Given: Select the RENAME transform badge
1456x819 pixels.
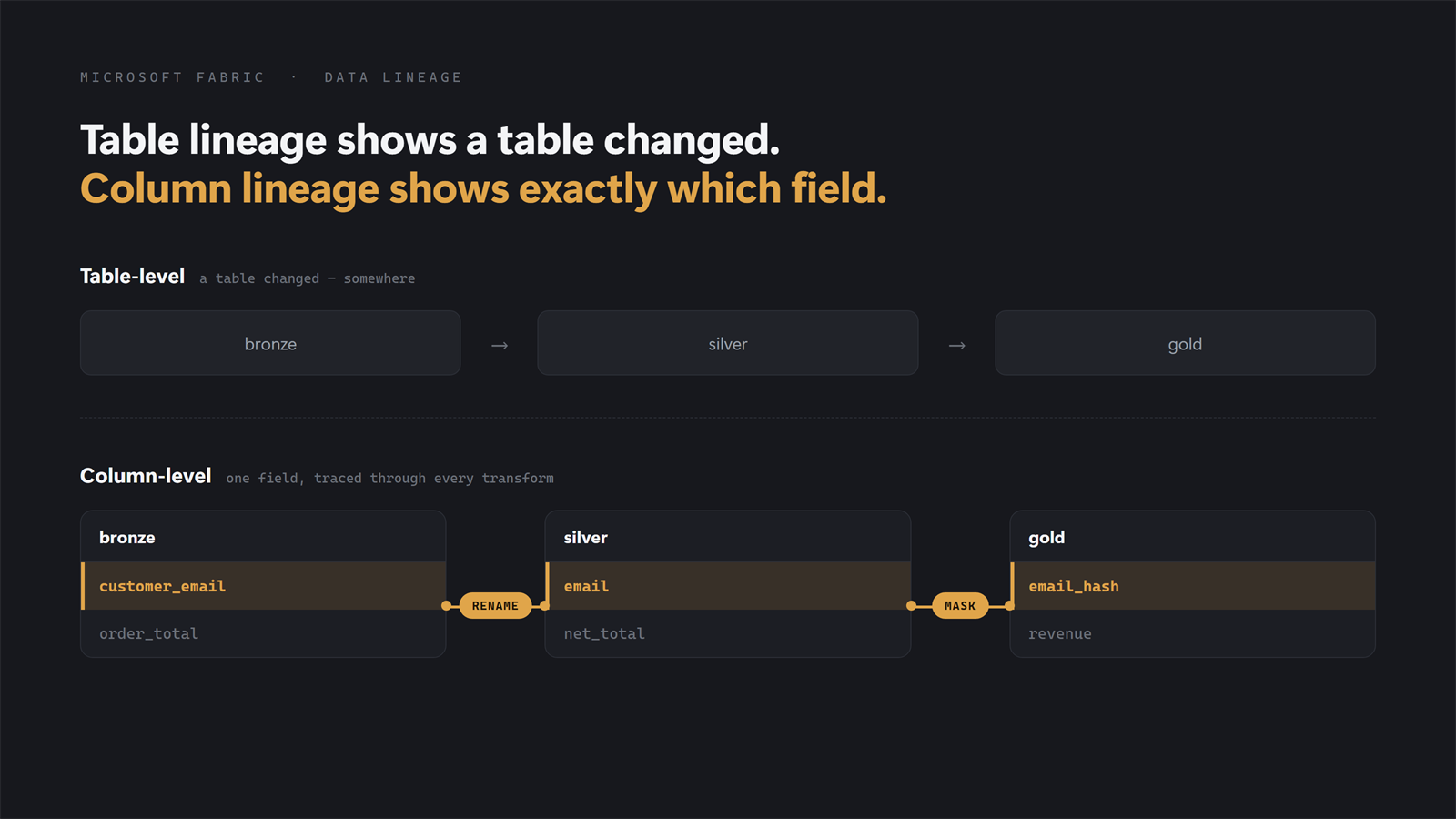Looking at the screenshot, I should pos(495,605).
